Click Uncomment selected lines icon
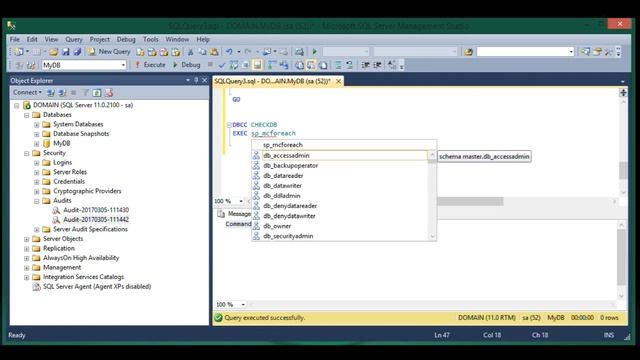This screenshot has width=640, height=360. tap(349, 65)
